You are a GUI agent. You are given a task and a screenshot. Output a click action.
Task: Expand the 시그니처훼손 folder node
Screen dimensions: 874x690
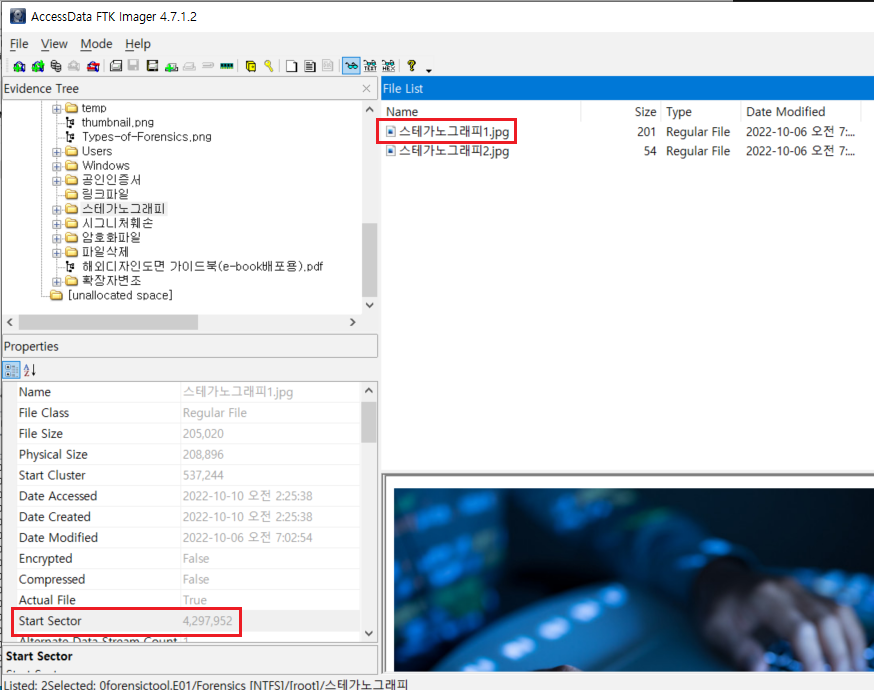57,224
